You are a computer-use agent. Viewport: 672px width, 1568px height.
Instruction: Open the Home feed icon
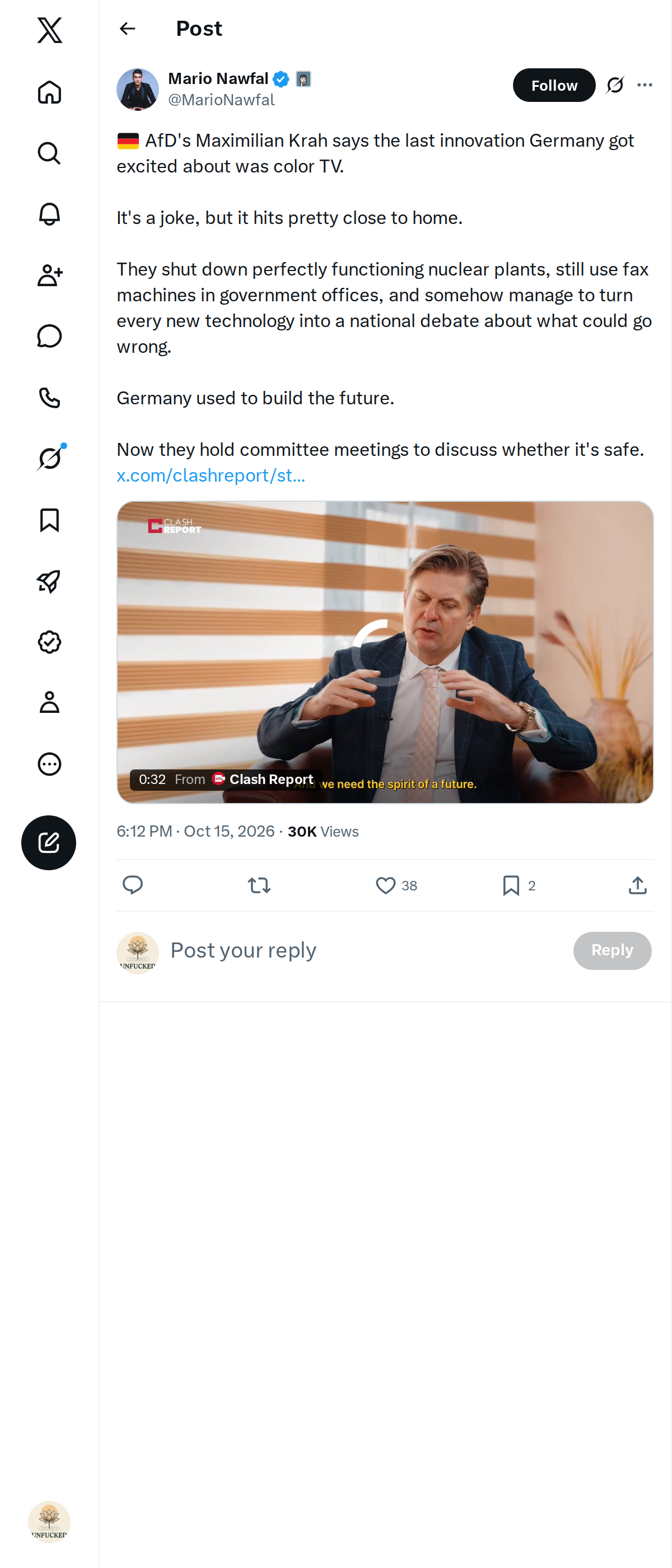coord(49,92)
